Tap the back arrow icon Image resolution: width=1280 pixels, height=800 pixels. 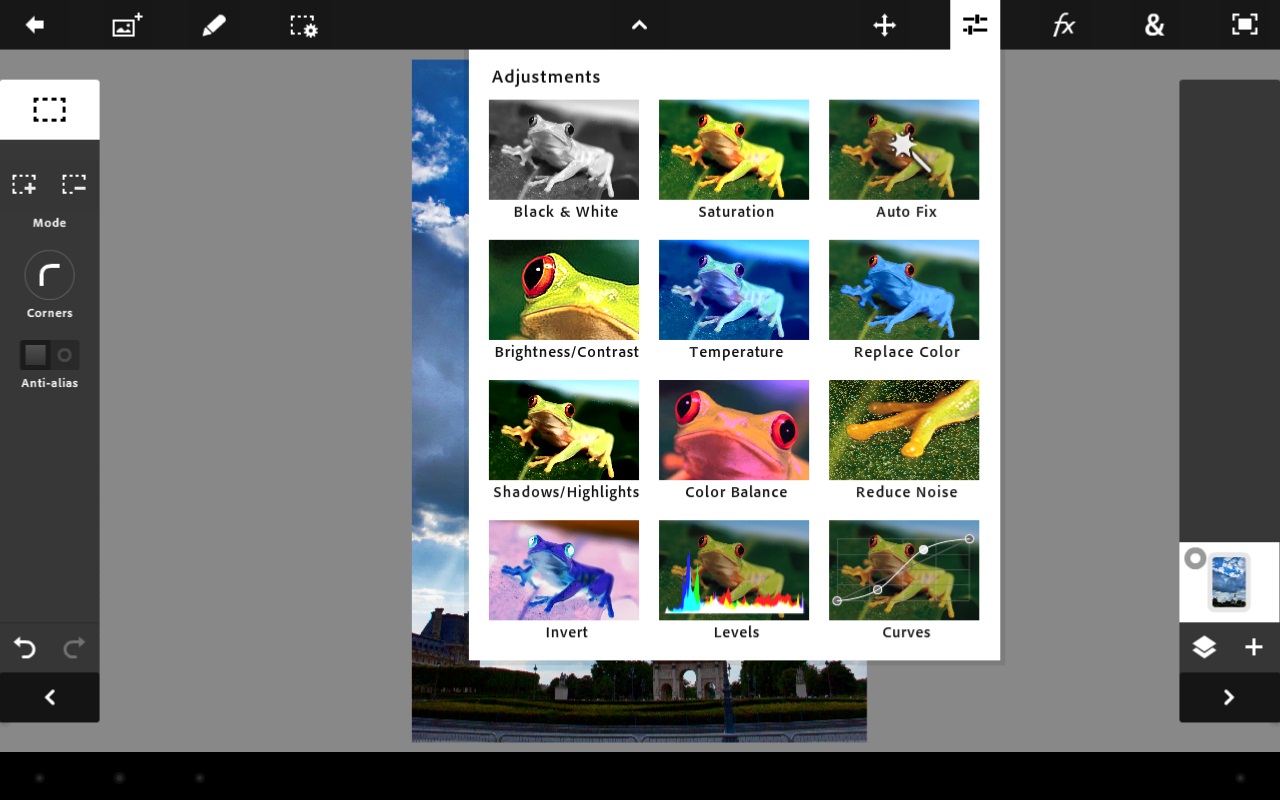35,25
